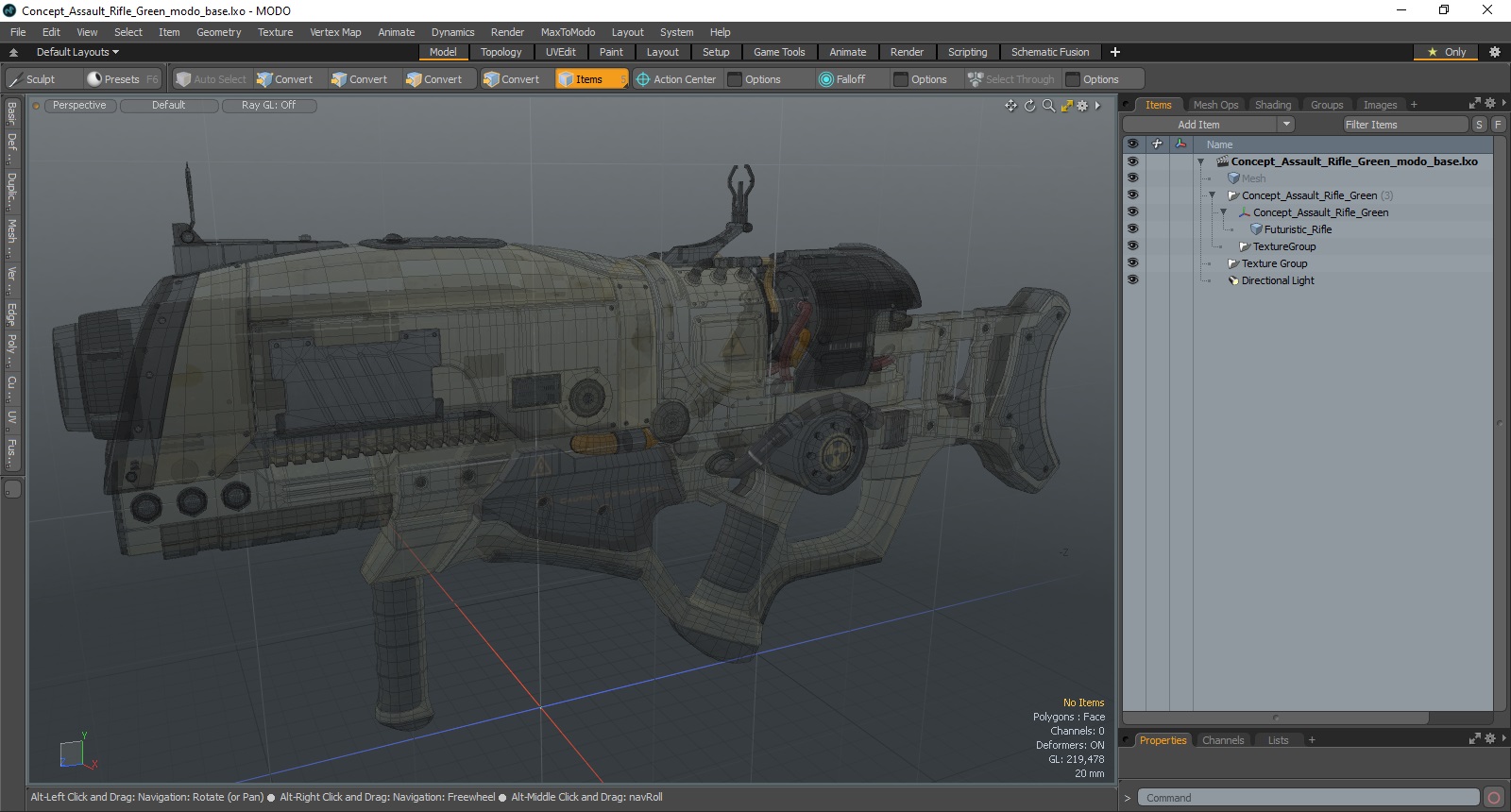This screenshot has width=1511, height=812.
Task: Open the Default Layouts dropdown
Action: (x=77, y=52)
